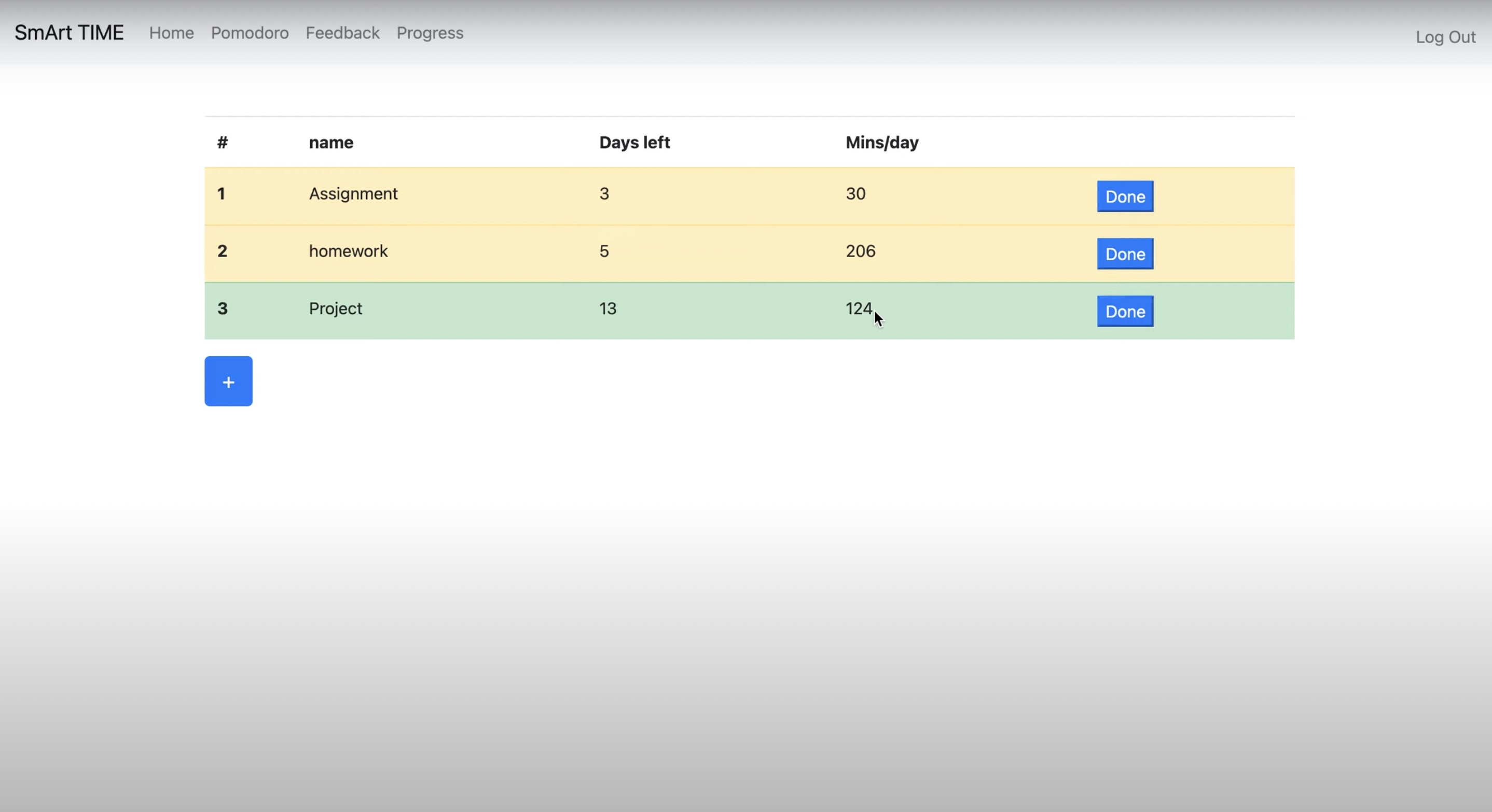
Task: Click the Days left column header
Action: pyautogui.click(x=634, y=143)
